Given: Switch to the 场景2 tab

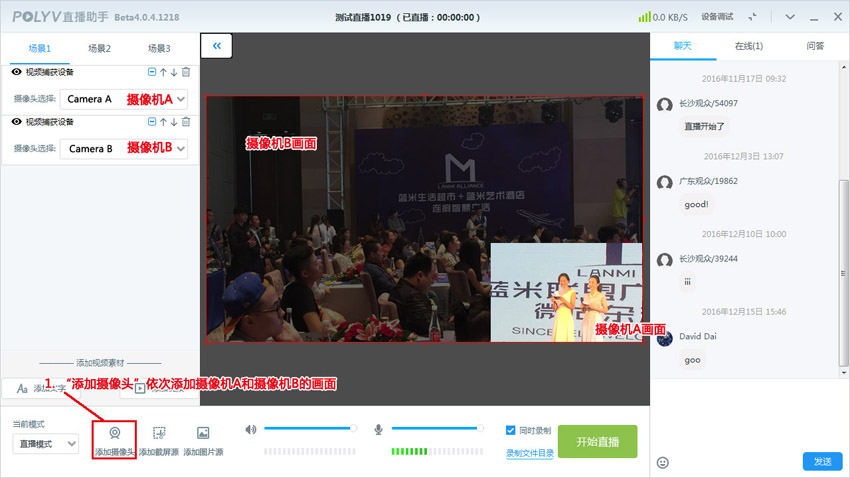Looking at the screenshot, I should tap(99, 48).
